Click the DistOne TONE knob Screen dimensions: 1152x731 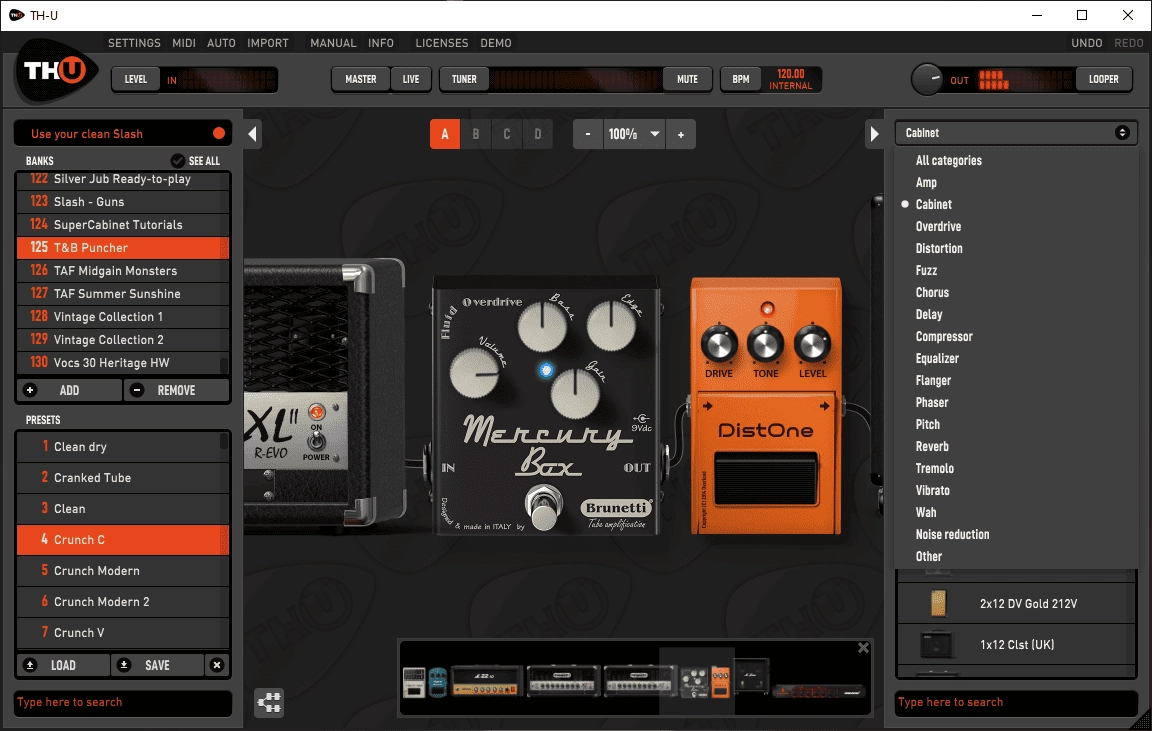click(766, 344)
